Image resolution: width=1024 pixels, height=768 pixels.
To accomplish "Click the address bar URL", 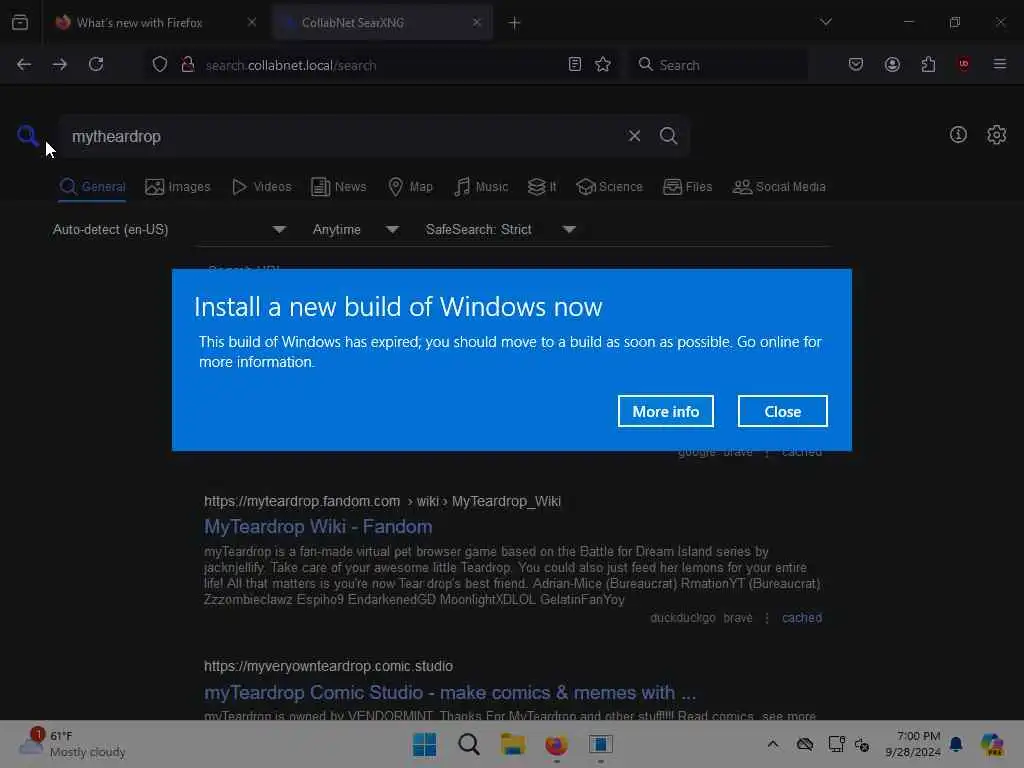I will tap(291, 65).
